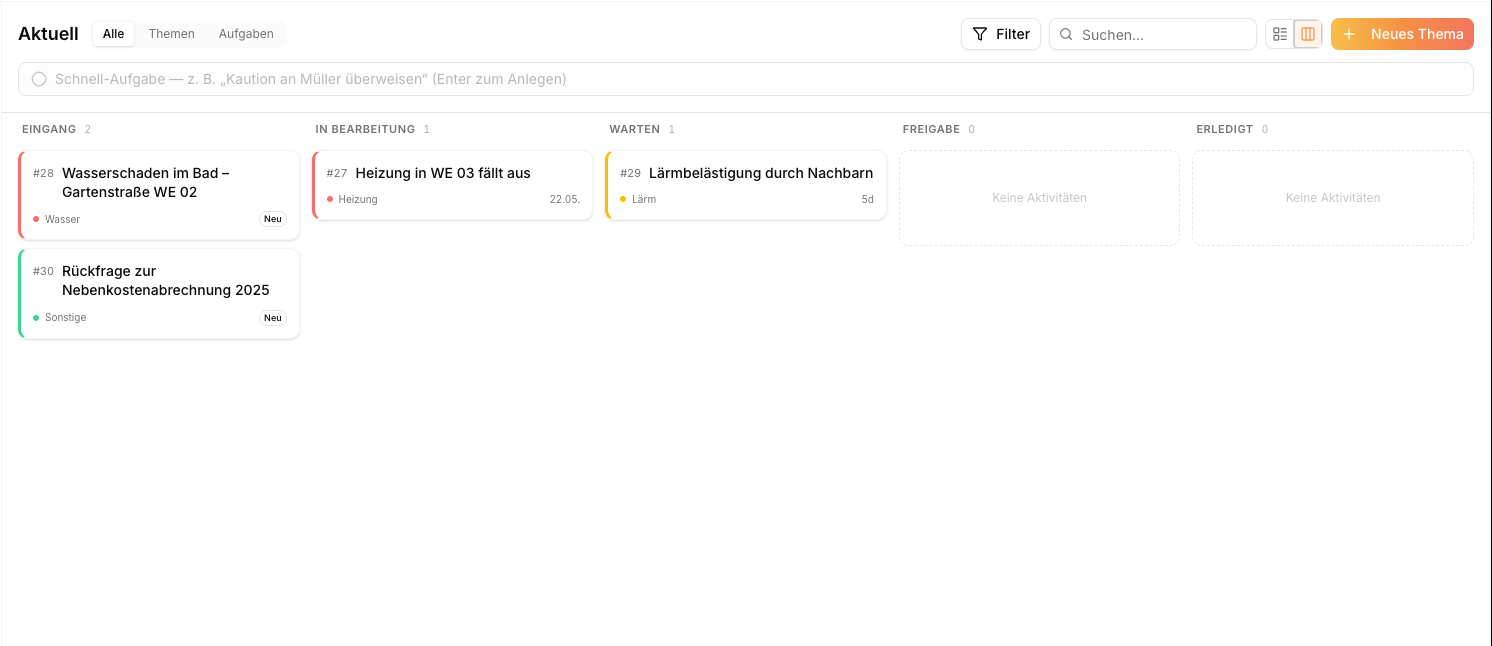Screen dimensions: 1492x646
Task: Click the EINGANG column header
Action: [x=49, y=129]
